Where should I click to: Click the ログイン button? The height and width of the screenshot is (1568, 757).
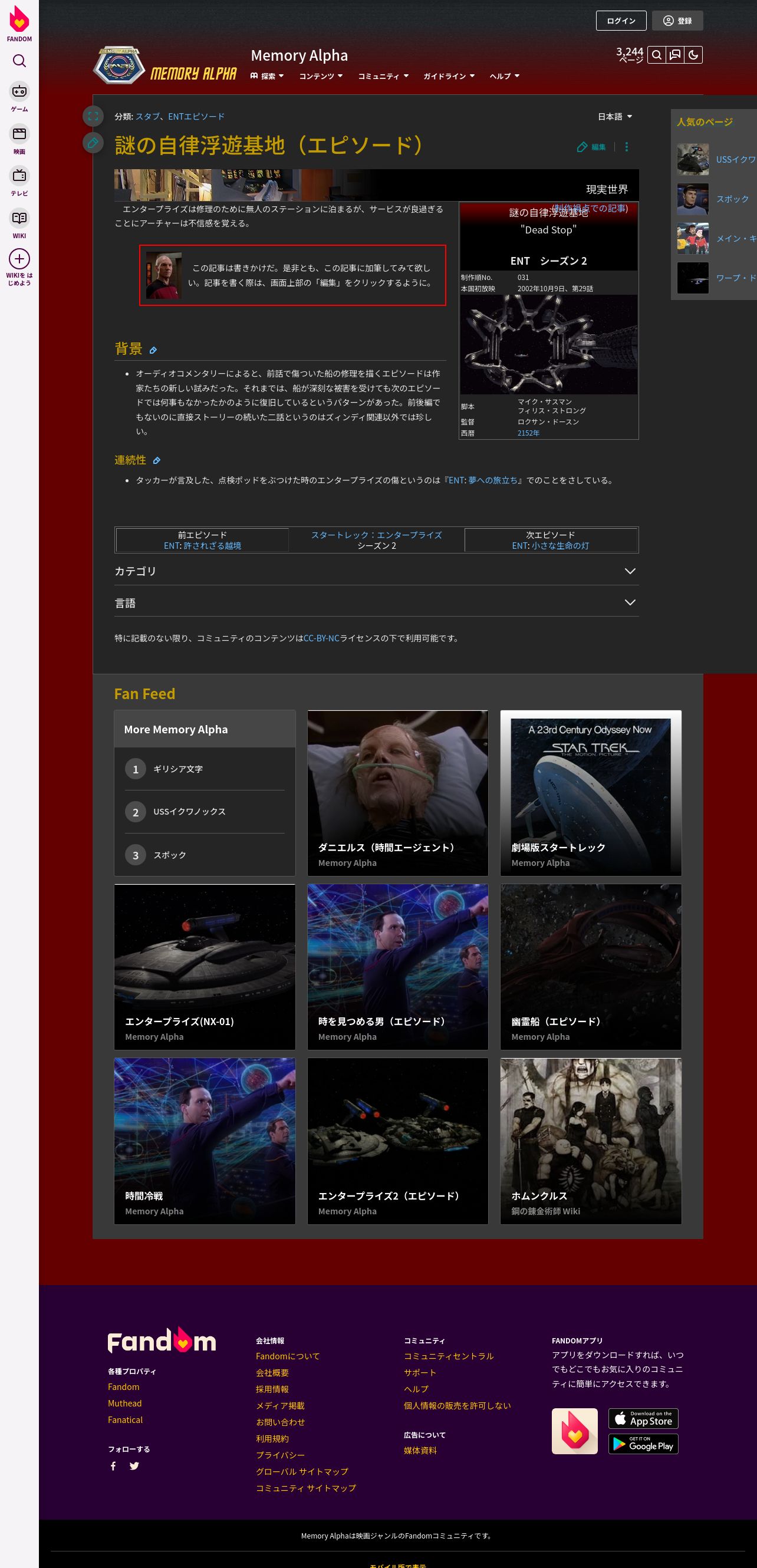pos(621,21)
